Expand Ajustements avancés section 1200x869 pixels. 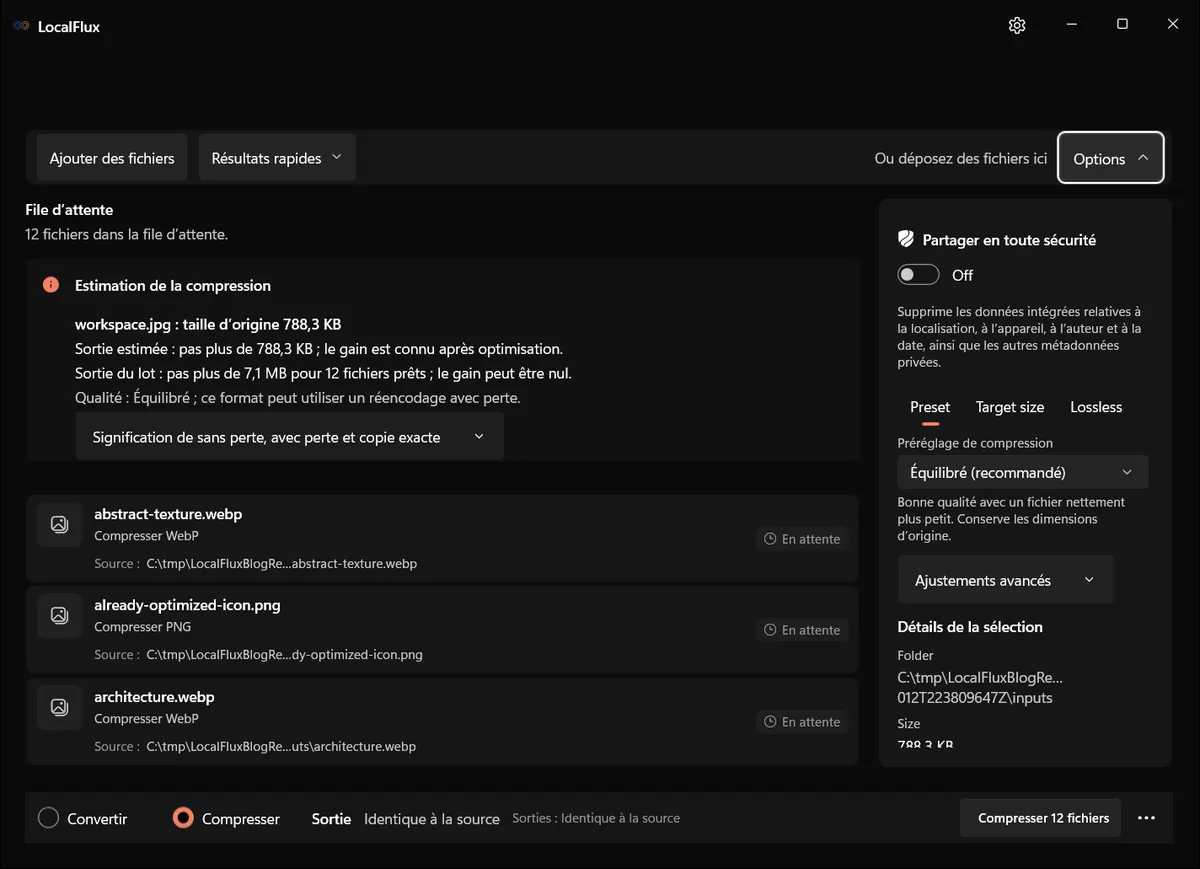point(1005,580)
